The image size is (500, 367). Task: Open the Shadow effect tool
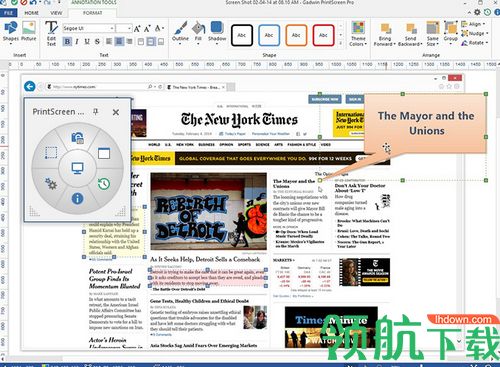click(x=217, y=32)
